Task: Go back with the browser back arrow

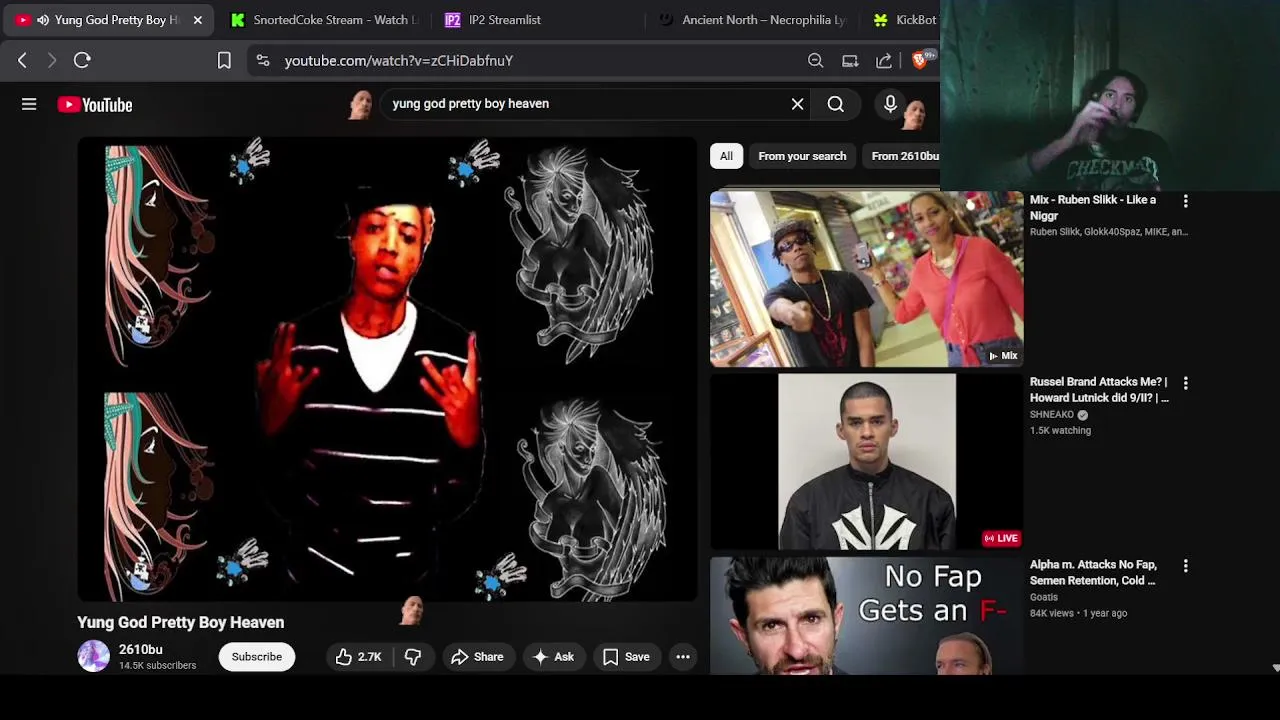Action: (x=22, y=60)
